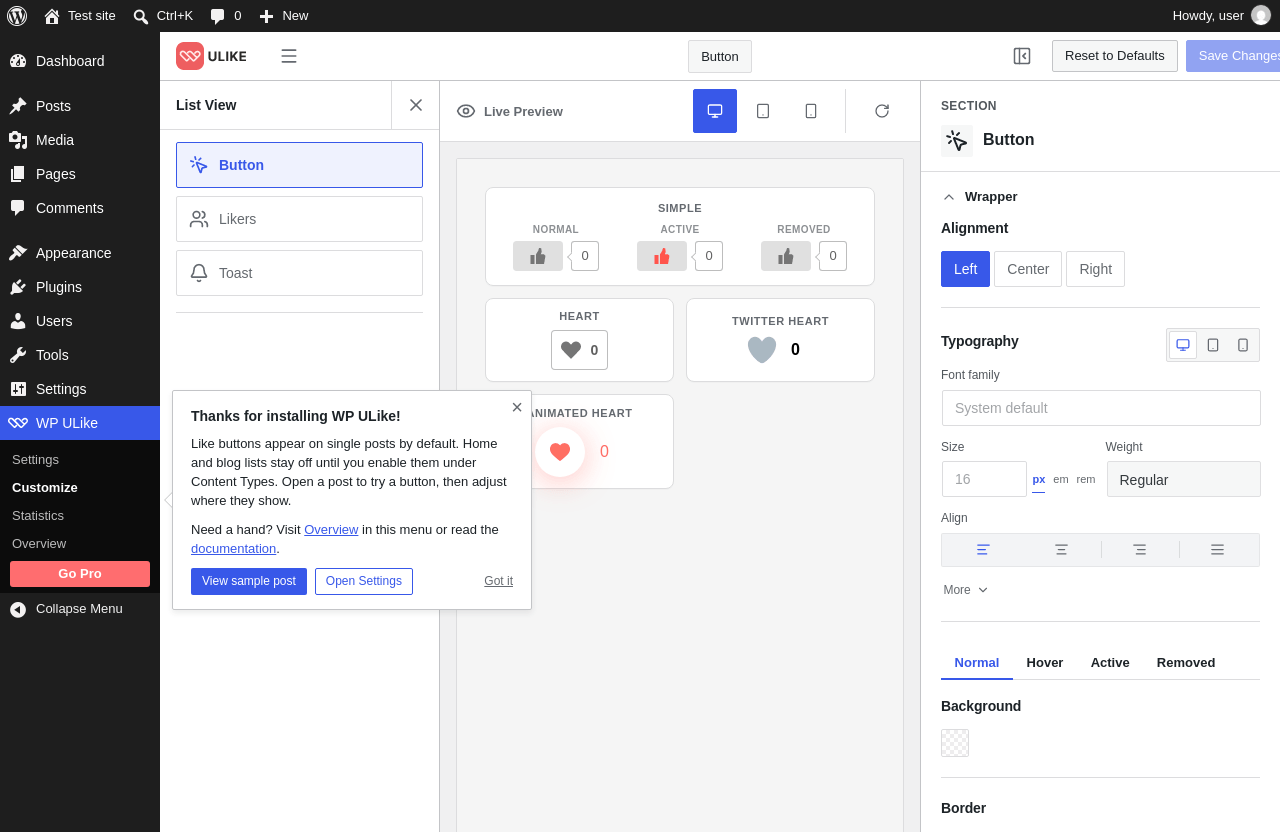
Task: Switch preview to tablet device
Action: 763,111
